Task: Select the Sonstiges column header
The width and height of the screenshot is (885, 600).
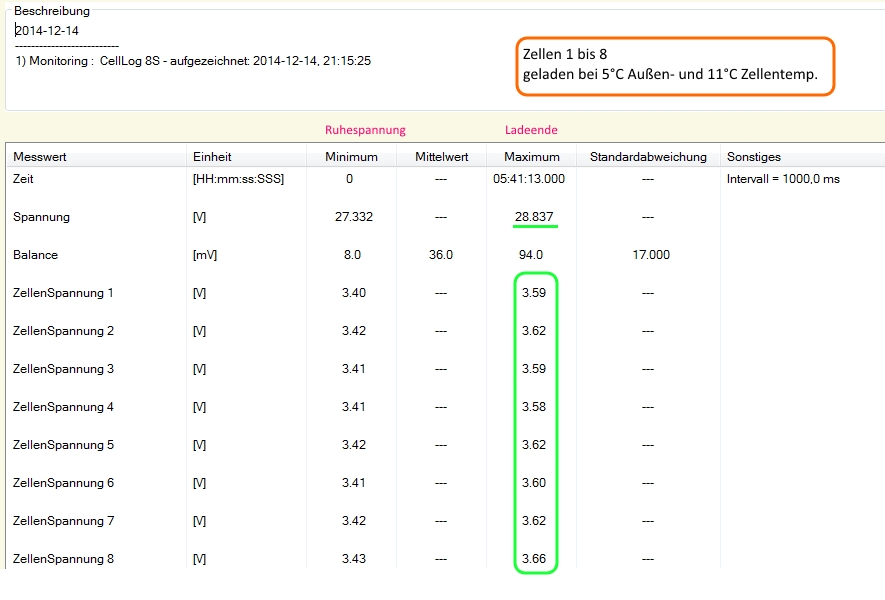Action: pyautogui.click(x=754, y=157)
